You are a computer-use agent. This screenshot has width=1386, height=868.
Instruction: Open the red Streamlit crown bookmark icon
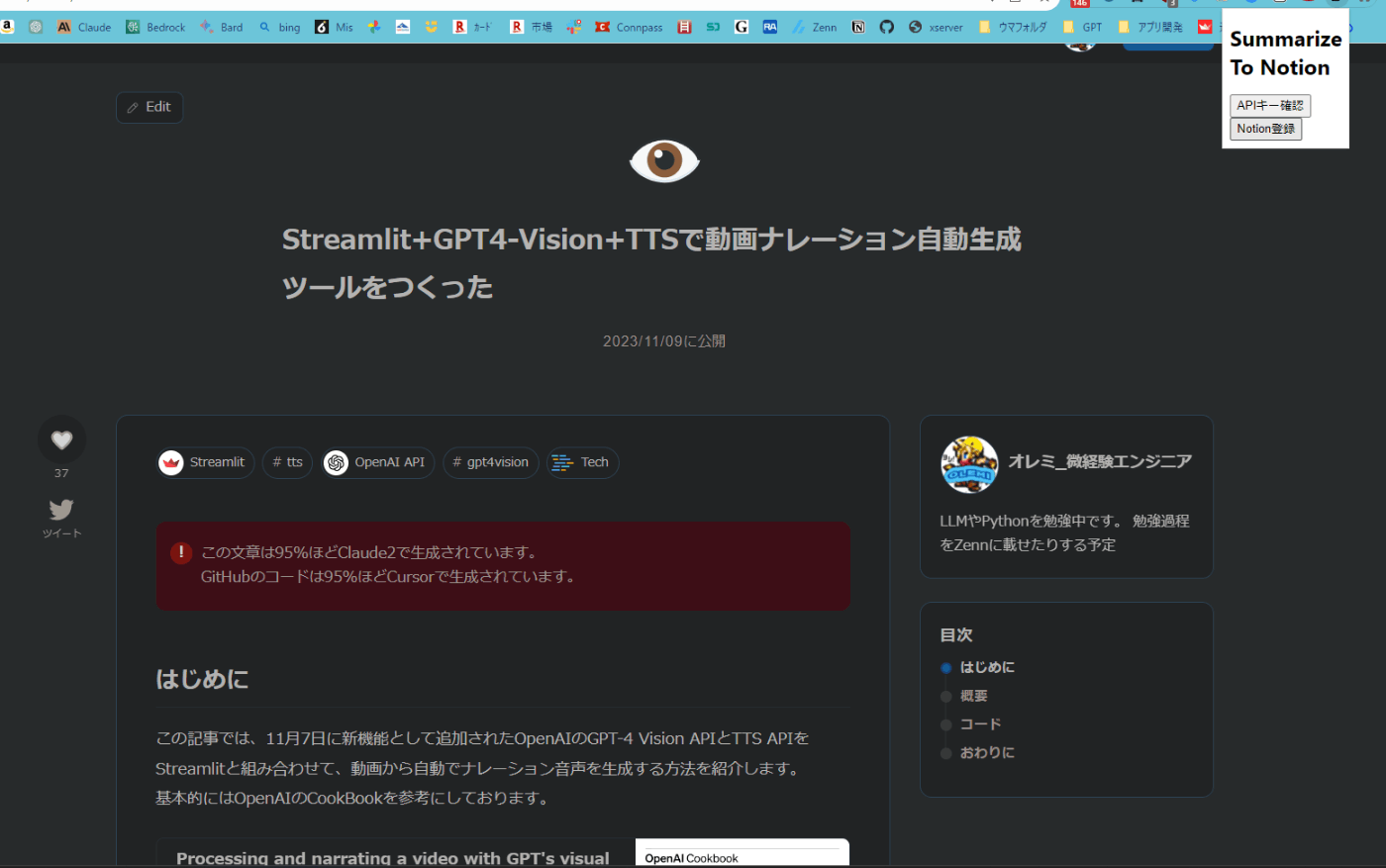(1204, 27)
